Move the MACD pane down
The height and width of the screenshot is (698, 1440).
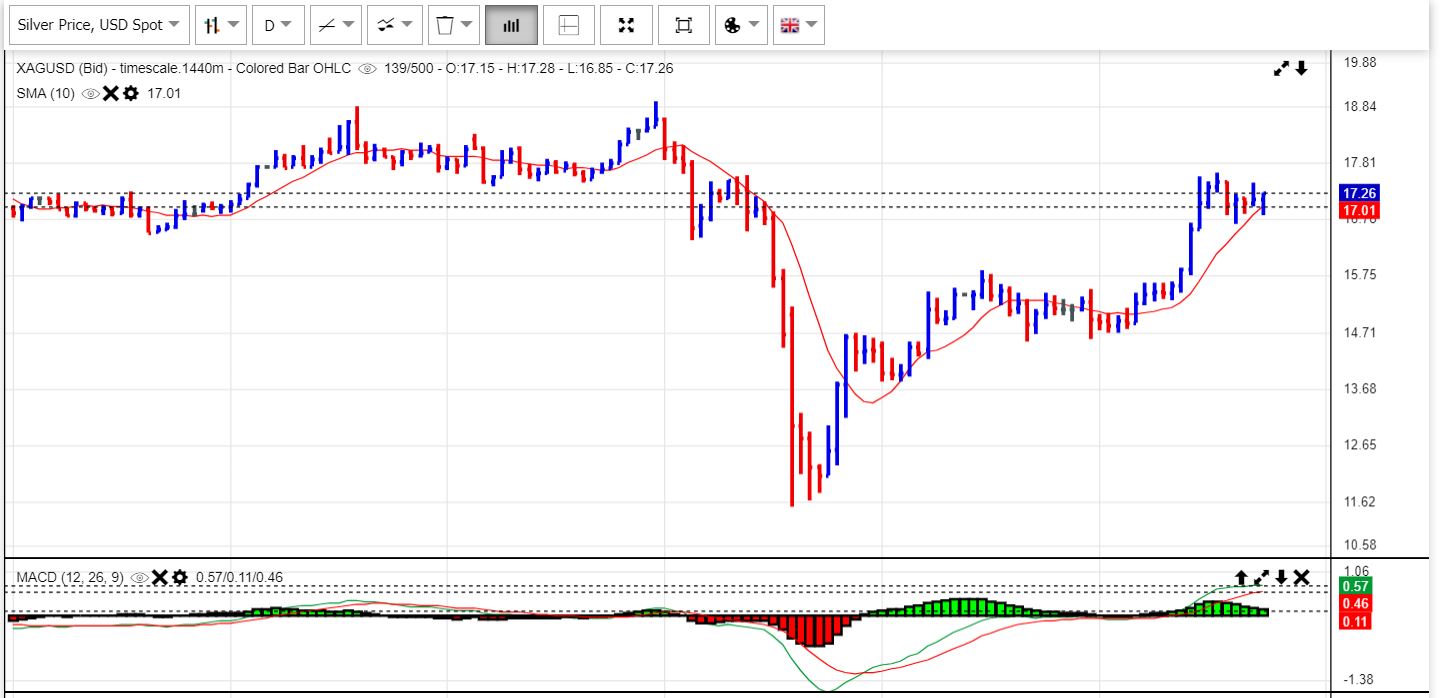(1281, 577)
